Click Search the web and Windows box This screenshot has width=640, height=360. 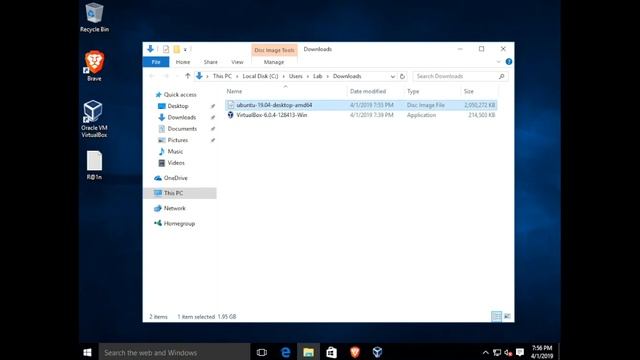click(174, 352)
